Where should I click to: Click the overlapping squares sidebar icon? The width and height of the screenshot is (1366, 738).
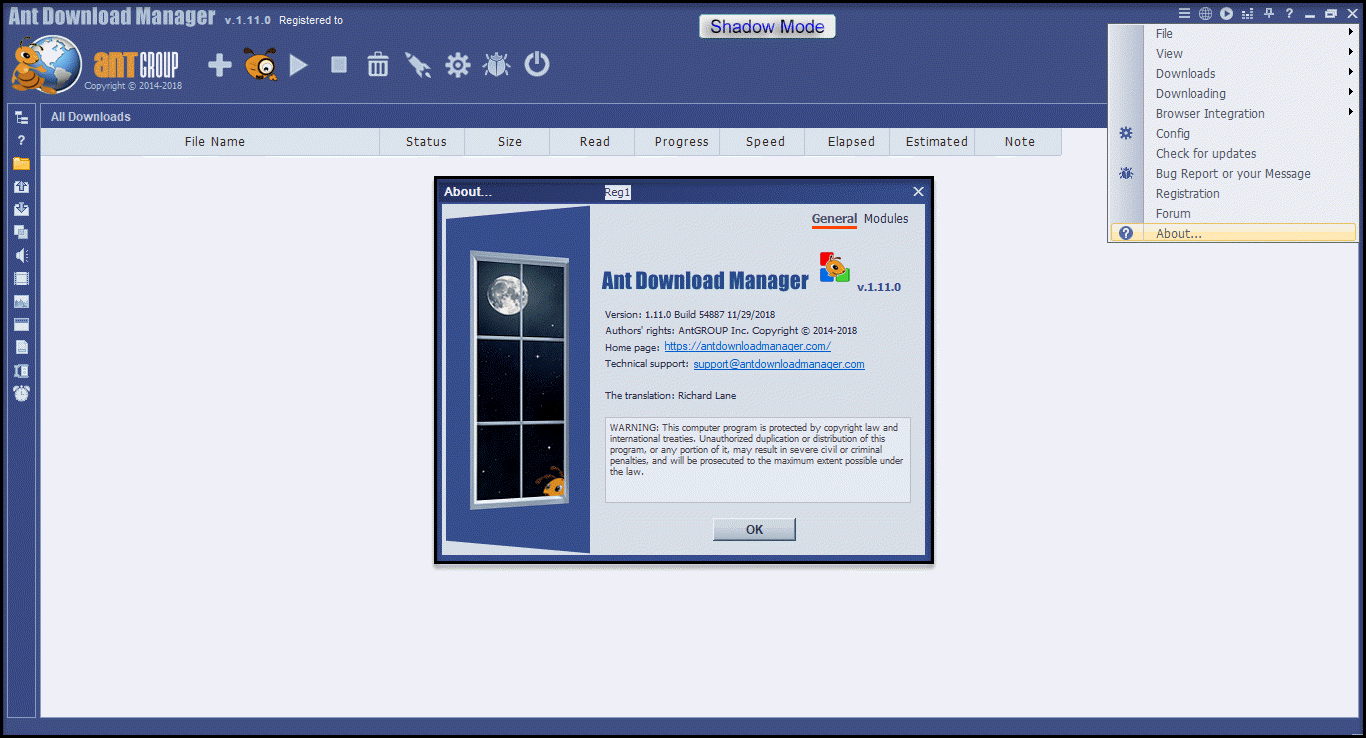(x=21, y=233)
